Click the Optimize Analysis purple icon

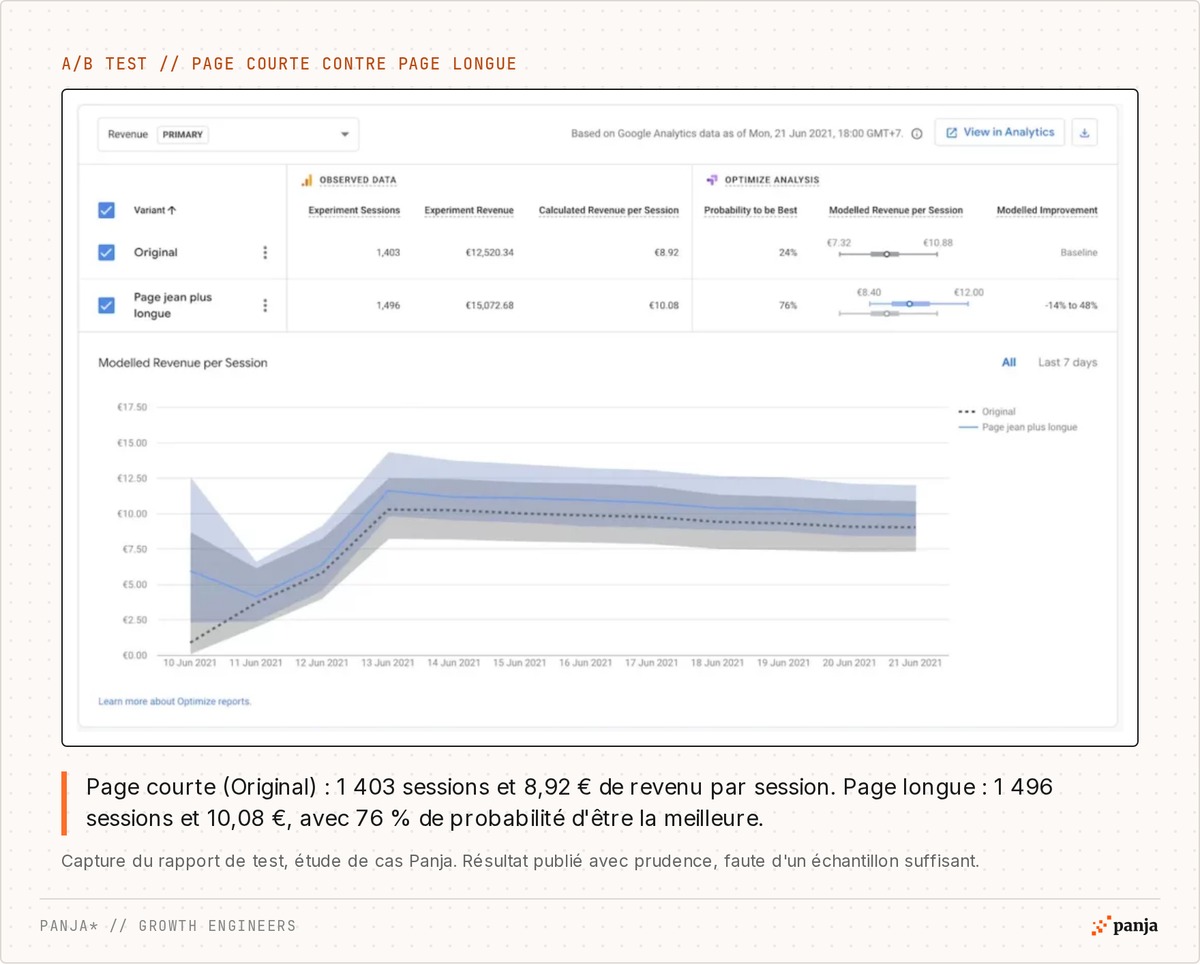click(712, 180)
